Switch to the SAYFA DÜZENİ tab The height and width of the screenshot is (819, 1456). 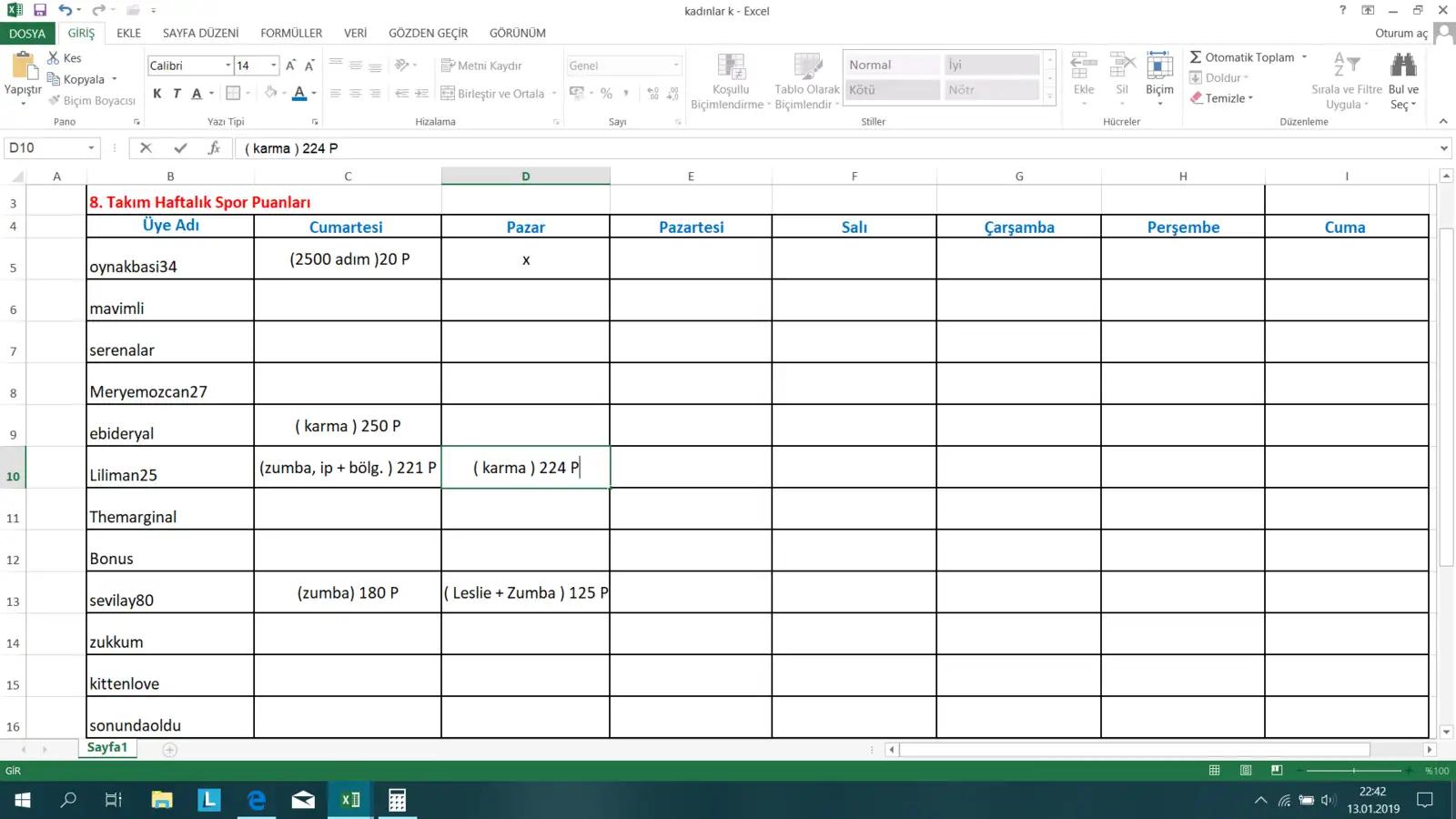point(200,33)
